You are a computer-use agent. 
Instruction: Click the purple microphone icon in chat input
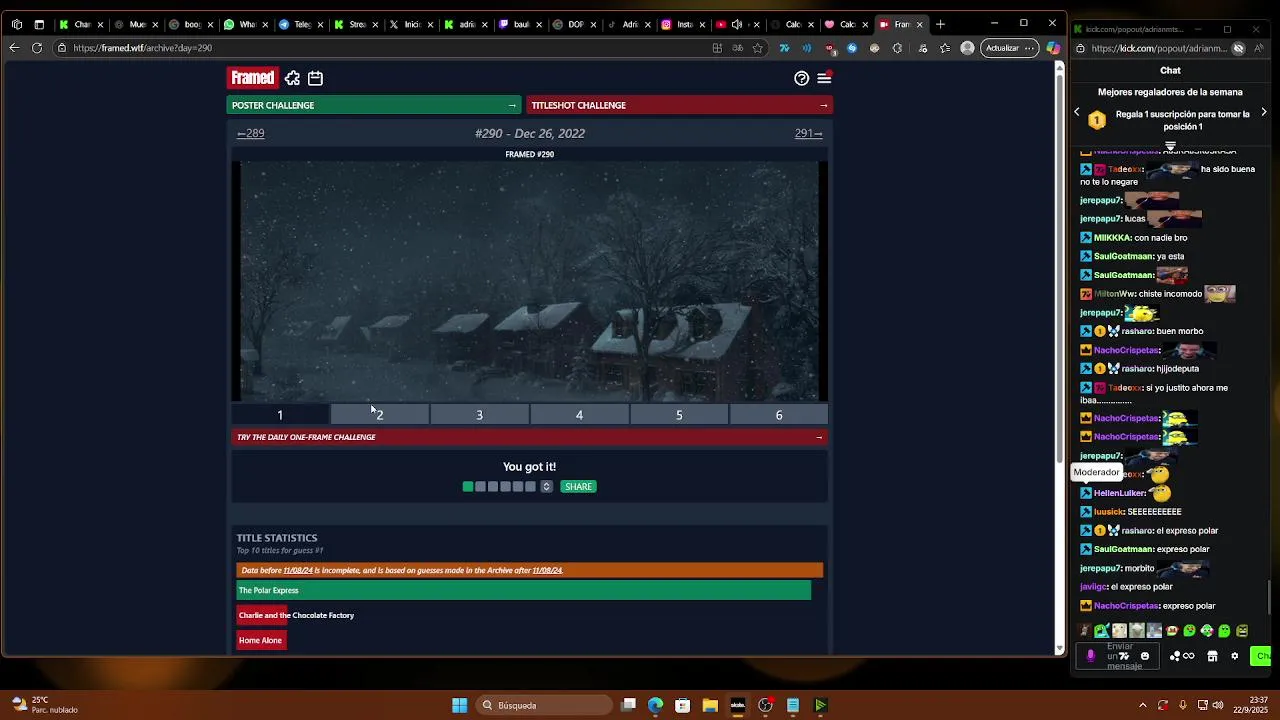(x=1090, y=656)
